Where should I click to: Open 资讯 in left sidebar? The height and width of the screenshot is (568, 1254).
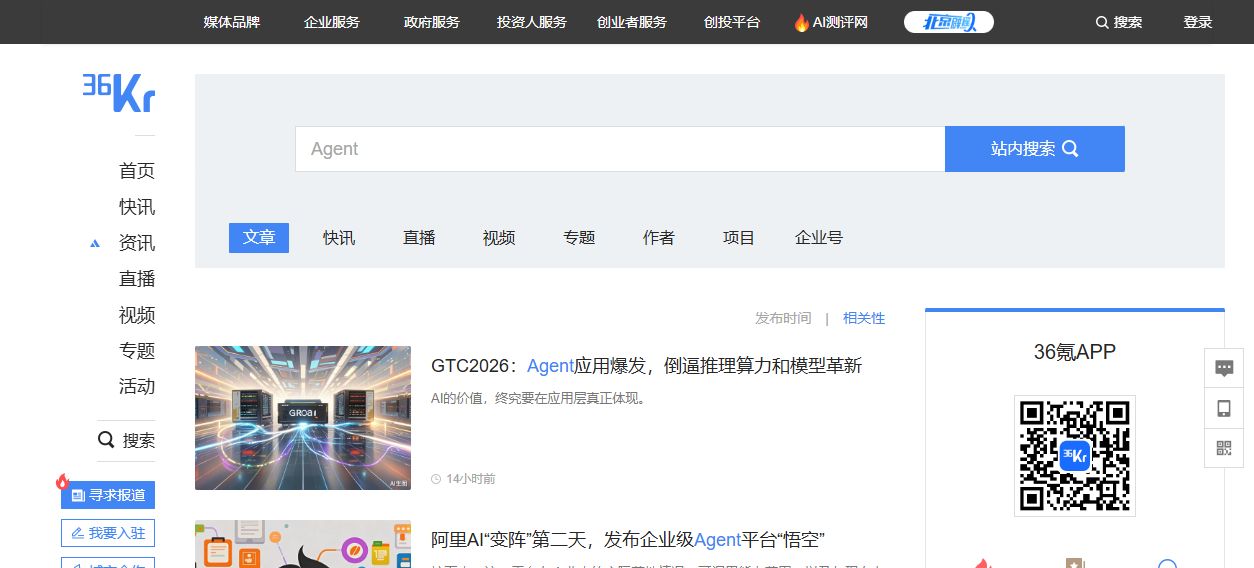(x=137, y=243)
